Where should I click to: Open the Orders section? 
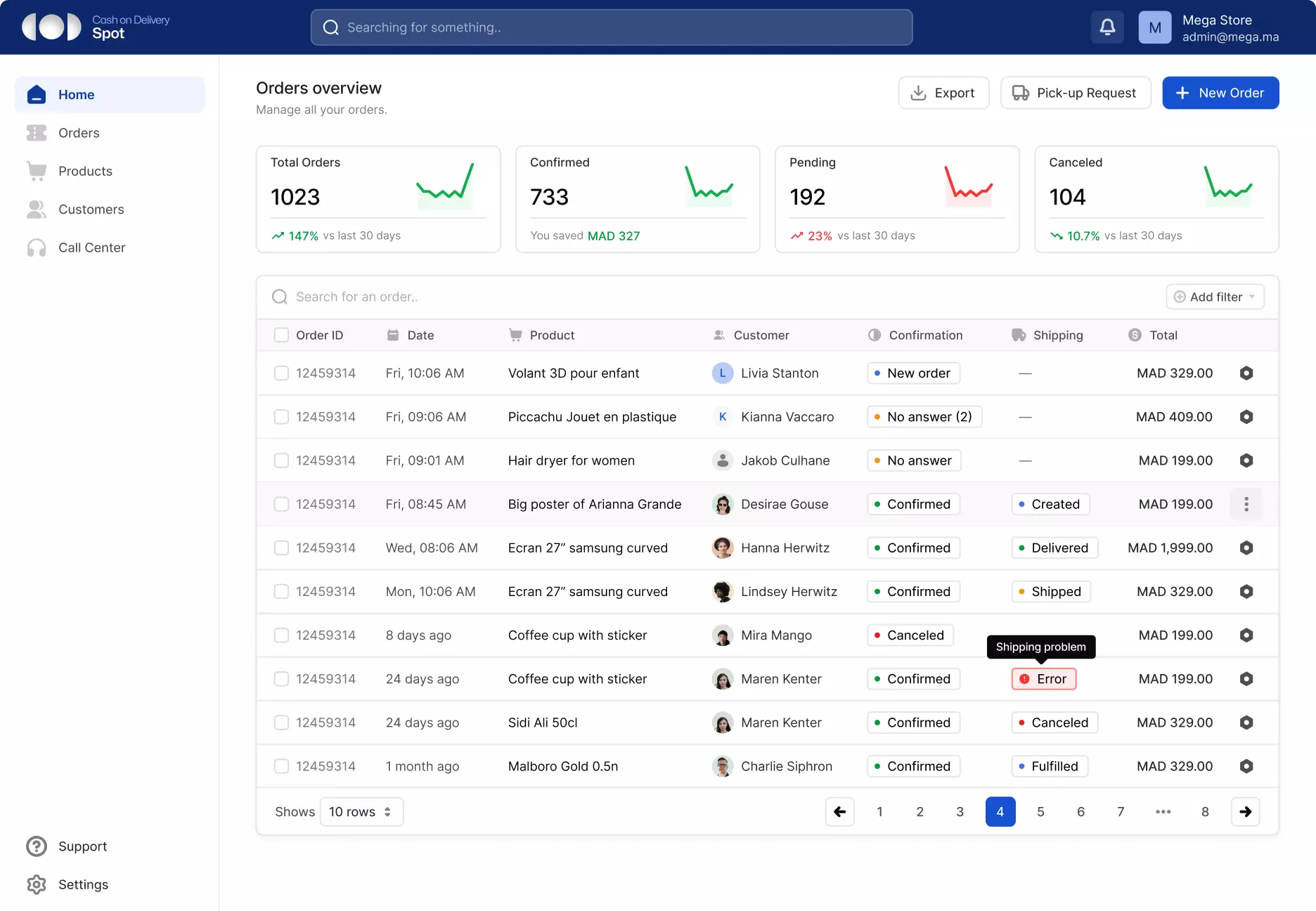click(78, 133)
